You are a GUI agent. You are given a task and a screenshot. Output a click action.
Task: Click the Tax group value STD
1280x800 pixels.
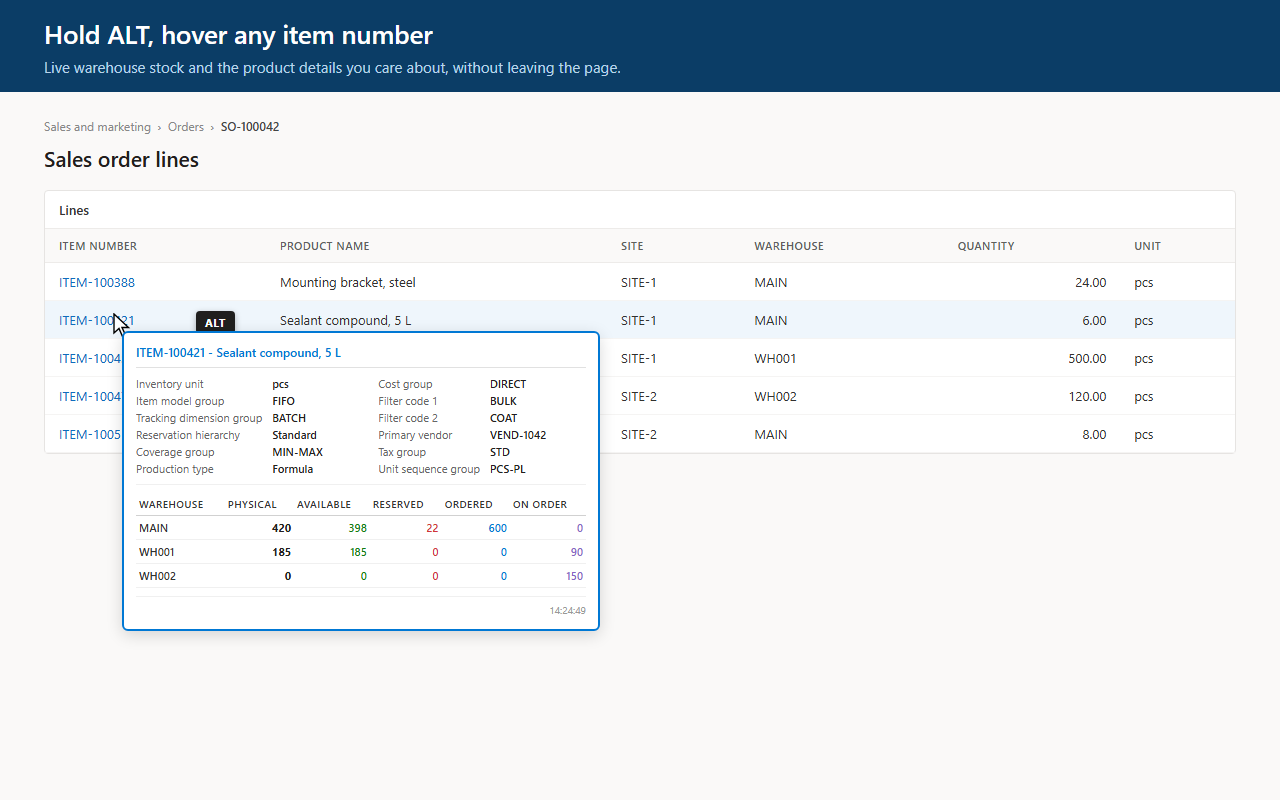tap(500, 452)
